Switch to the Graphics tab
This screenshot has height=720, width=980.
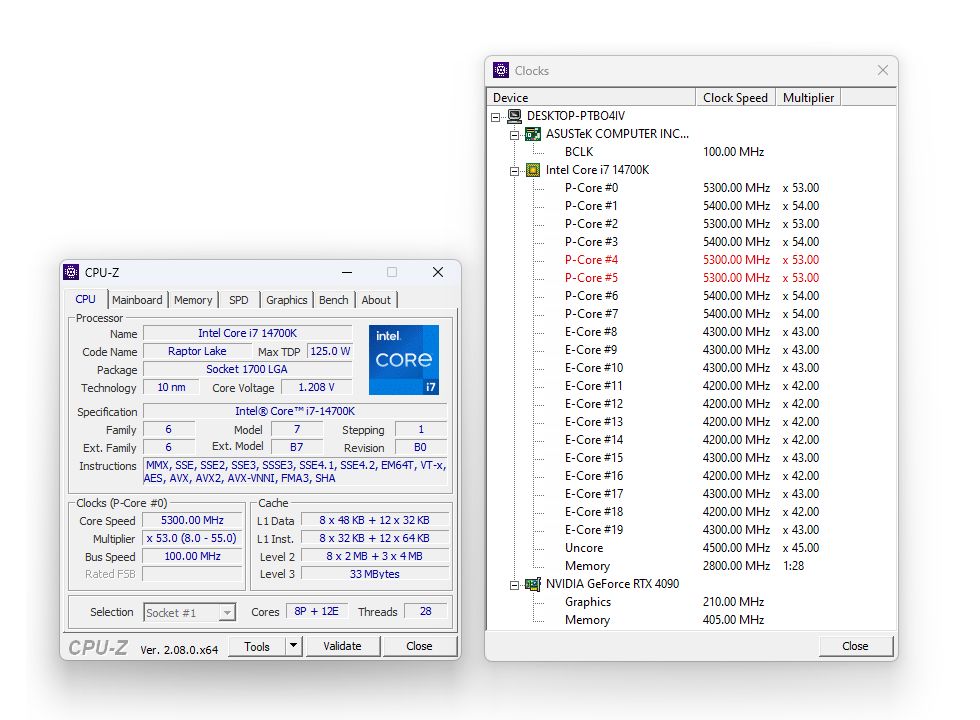[x=286, y=300]
